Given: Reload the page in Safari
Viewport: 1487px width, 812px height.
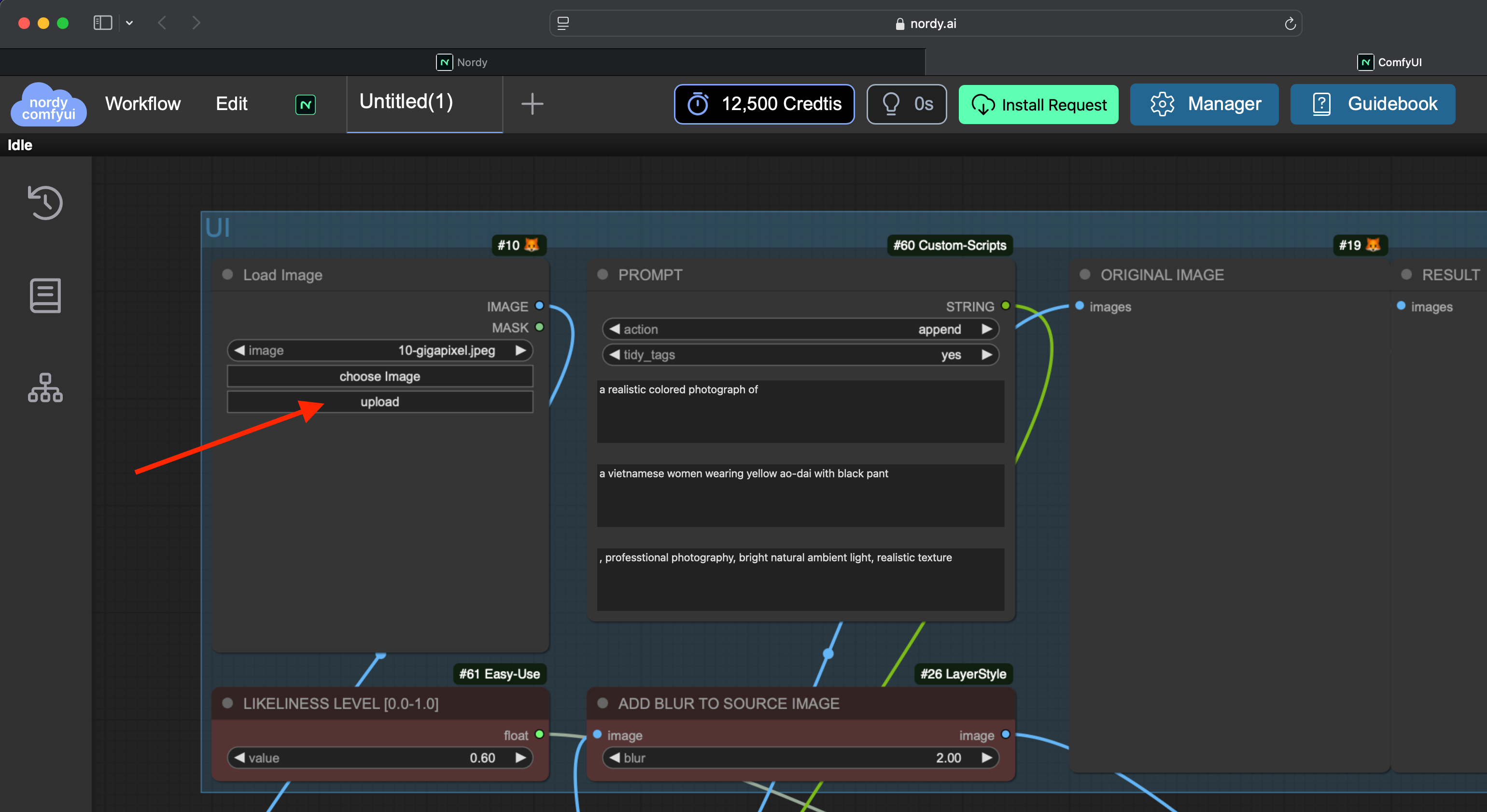Looking at the screenshot, I should 1290,24.
